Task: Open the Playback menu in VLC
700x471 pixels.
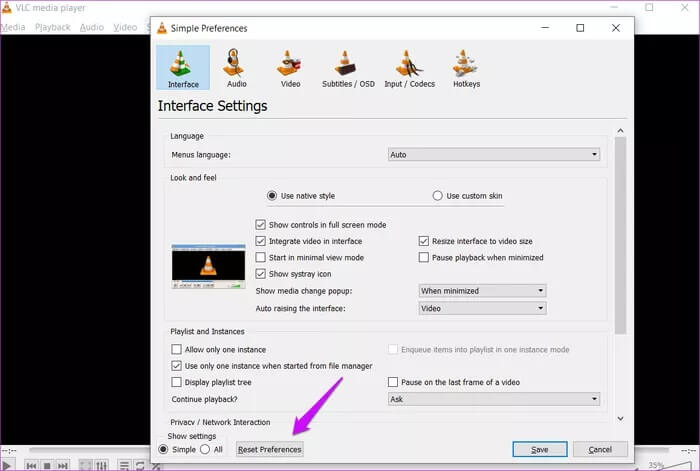Action: (53, 27)
